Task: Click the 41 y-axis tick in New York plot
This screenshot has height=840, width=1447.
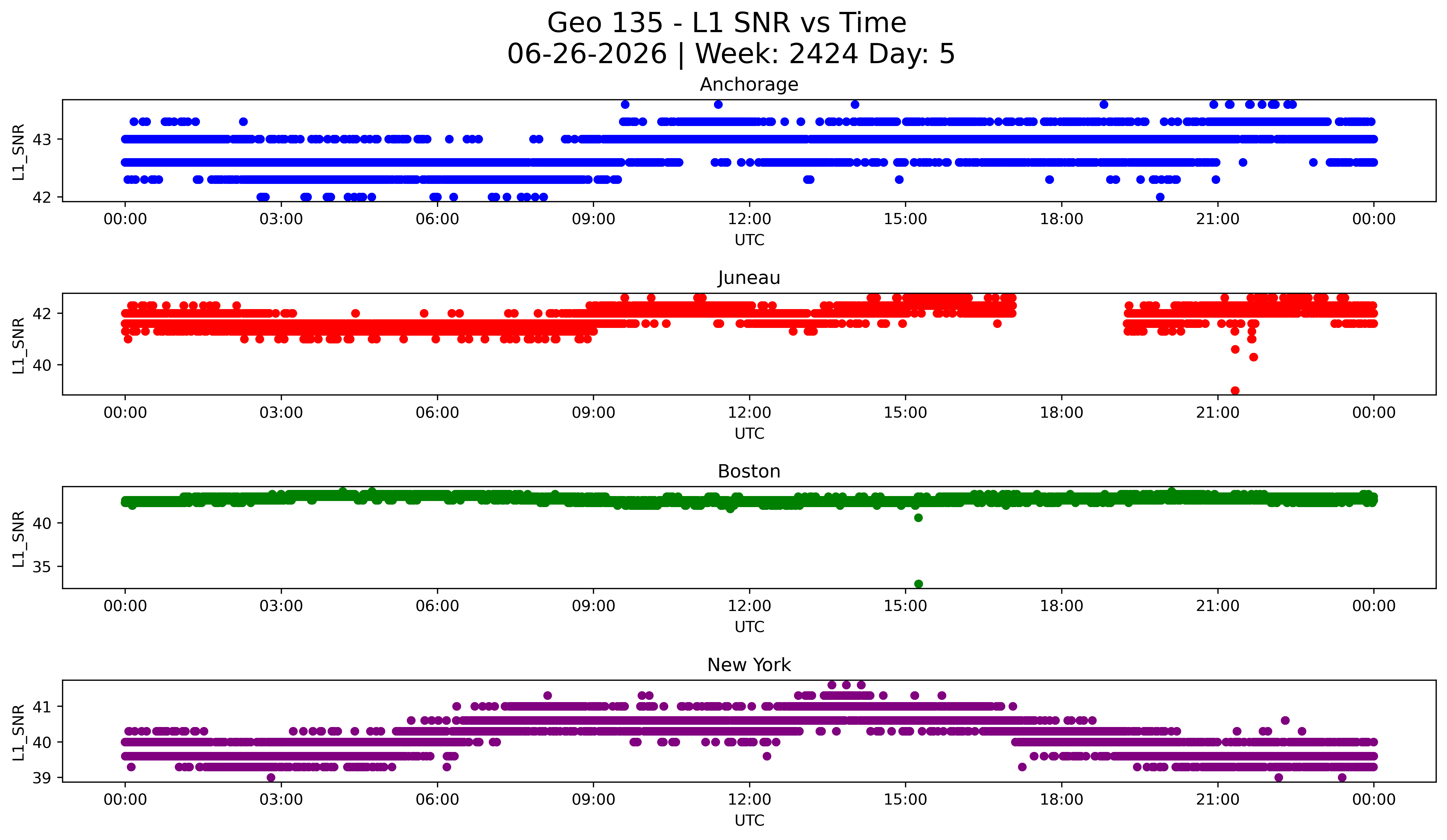Action: tap(42, 707)
